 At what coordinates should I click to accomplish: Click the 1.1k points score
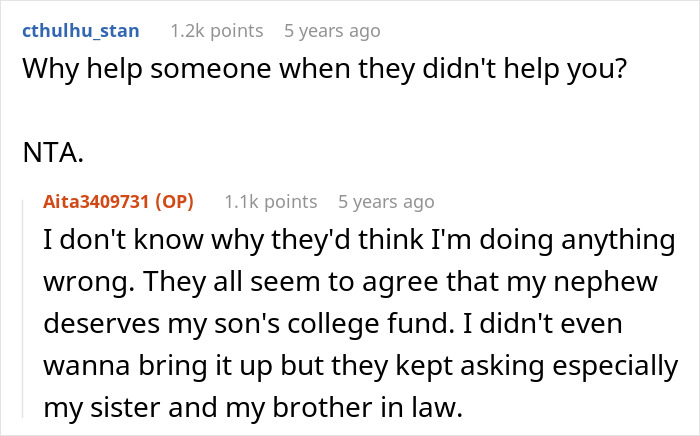coord(270,202)
